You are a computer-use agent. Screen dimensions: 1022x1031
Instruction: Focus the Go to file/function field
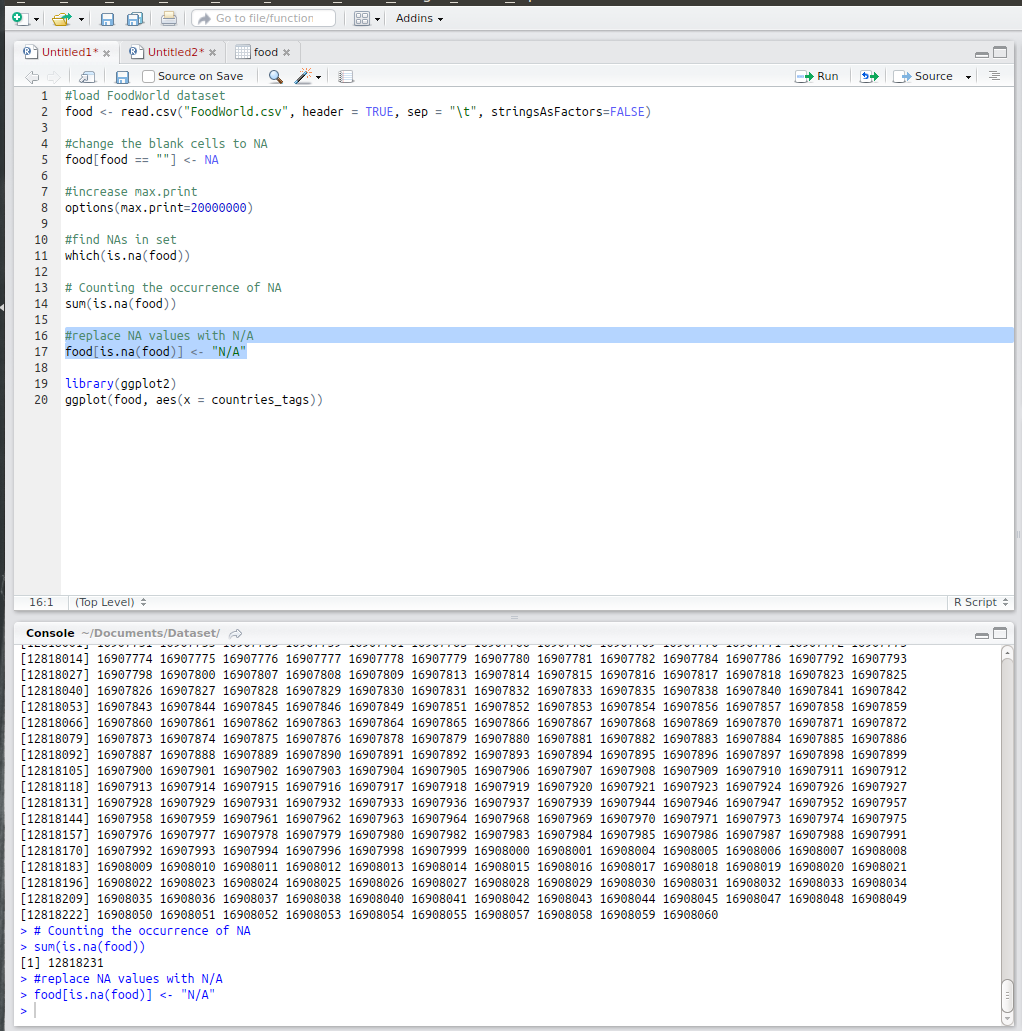(264, 18)
